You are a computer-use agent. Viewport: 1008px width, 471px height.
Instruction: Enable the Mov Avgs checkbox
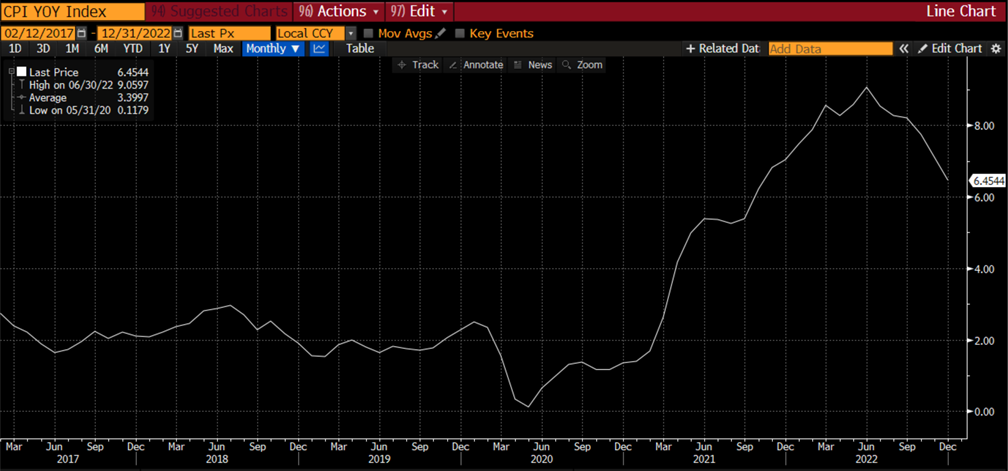coord(368,33)
